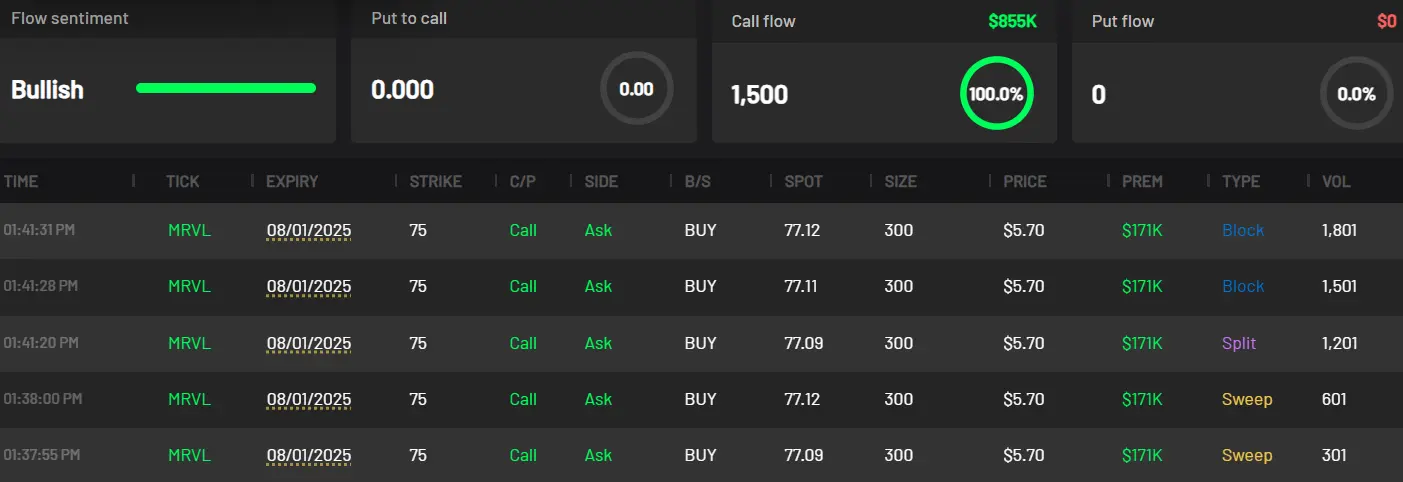Open MRVL ticker in 01:37:55 PM row
This screenshot has height=482, width=1403.
pyautogui.click(x=189, y=455)
